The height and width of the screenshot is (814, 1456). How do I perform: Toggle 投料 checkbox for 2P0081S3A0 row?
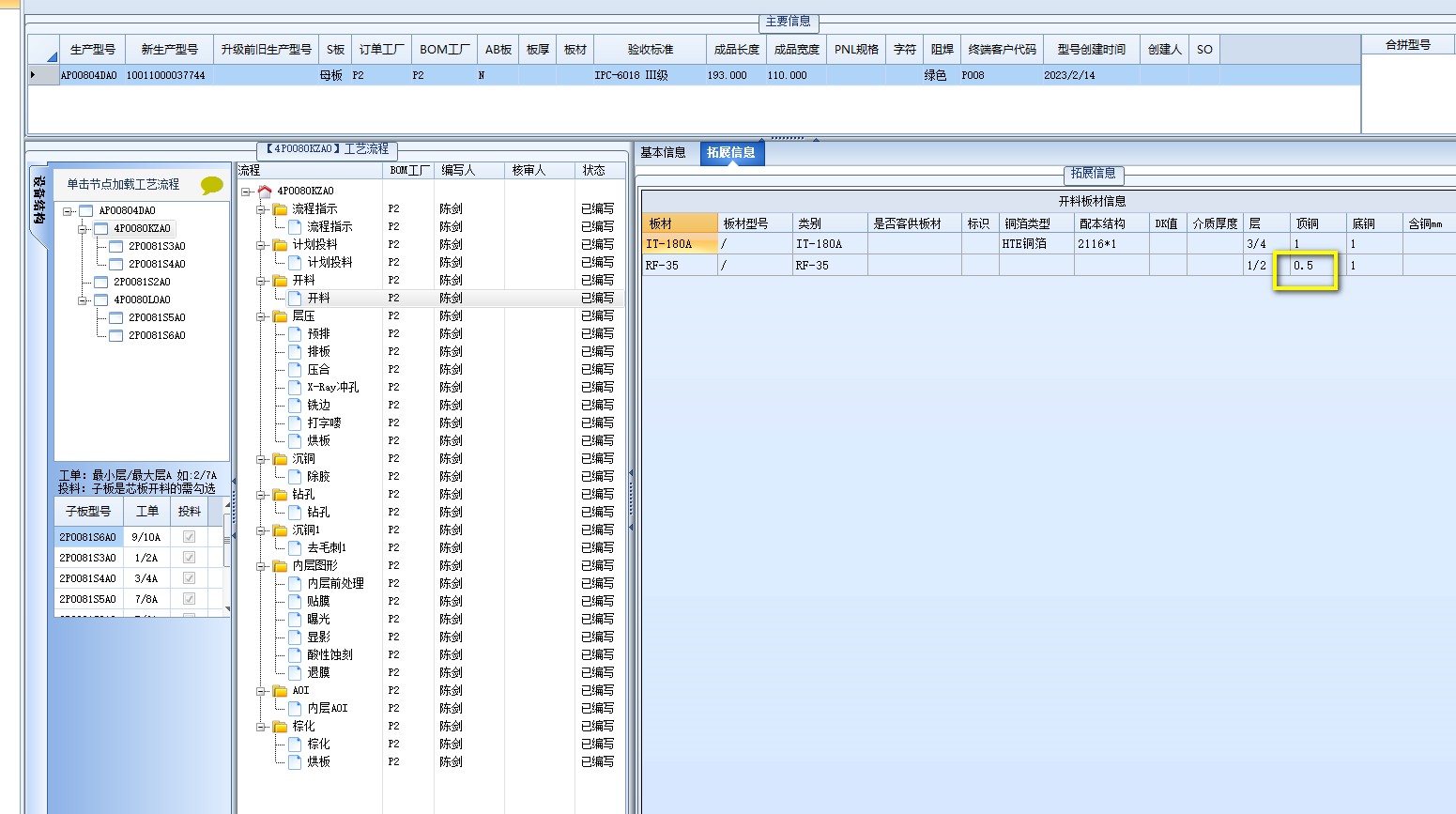click(189, 558)
